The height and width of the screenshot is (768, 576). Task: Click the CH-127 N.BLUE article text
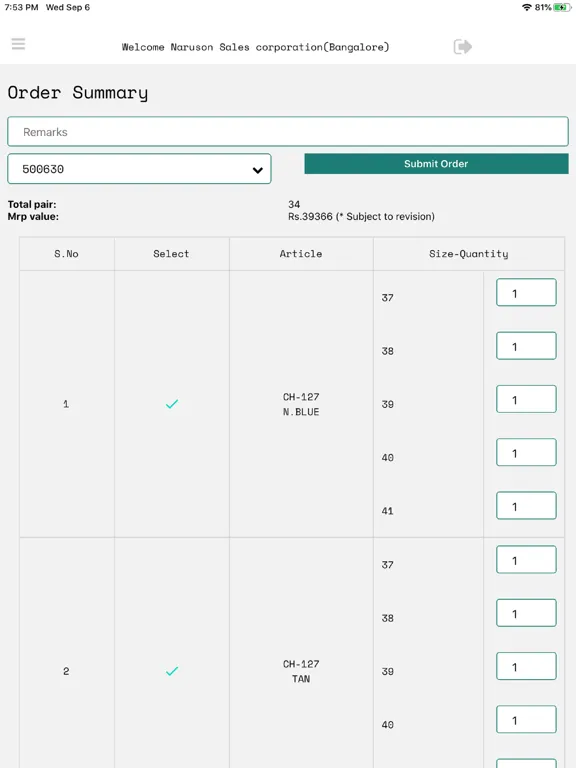pos(301,404)
